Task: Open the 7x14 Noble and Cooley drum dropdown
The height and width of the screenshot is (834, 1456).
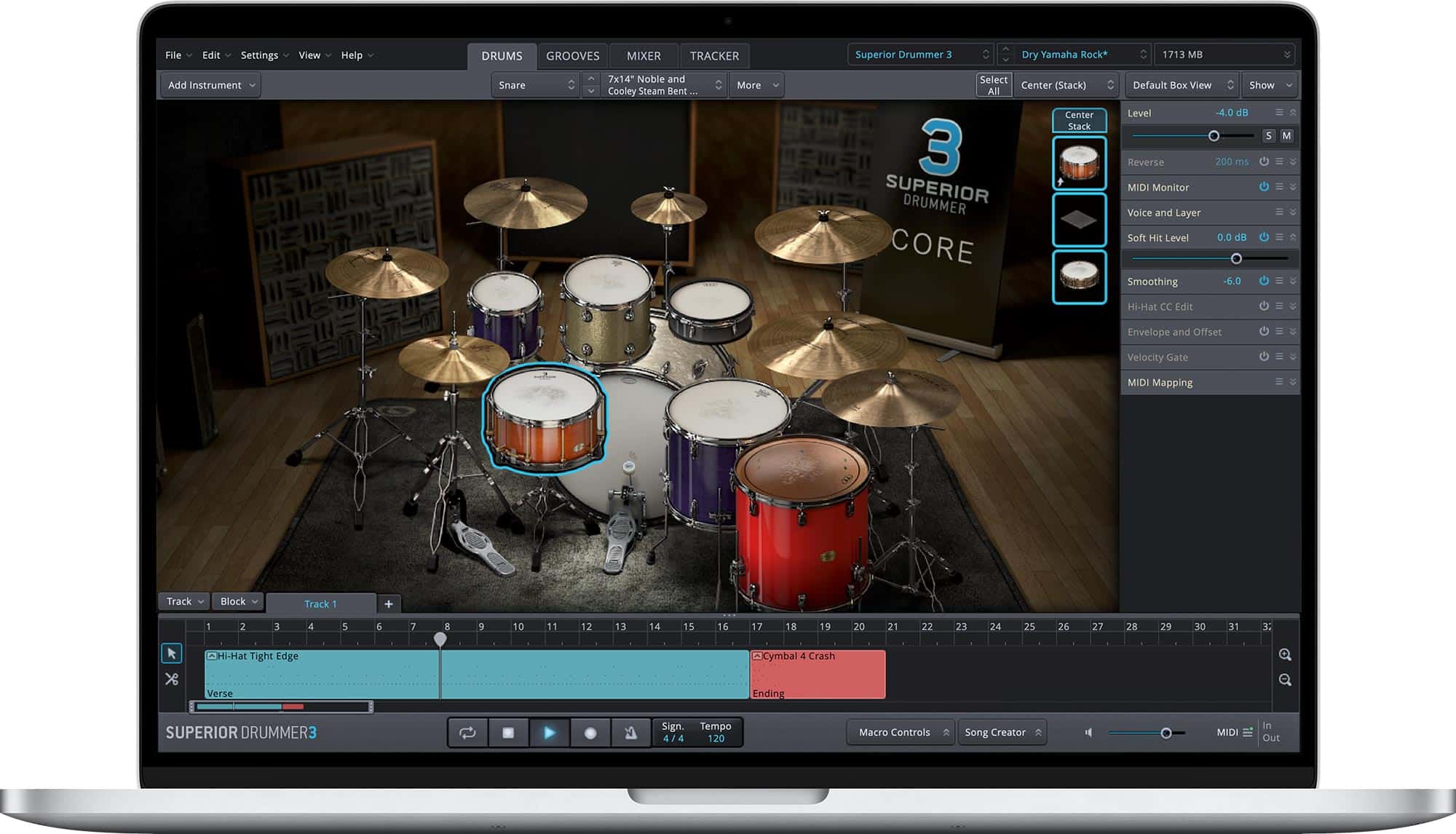Action: [x=664, y=85]
